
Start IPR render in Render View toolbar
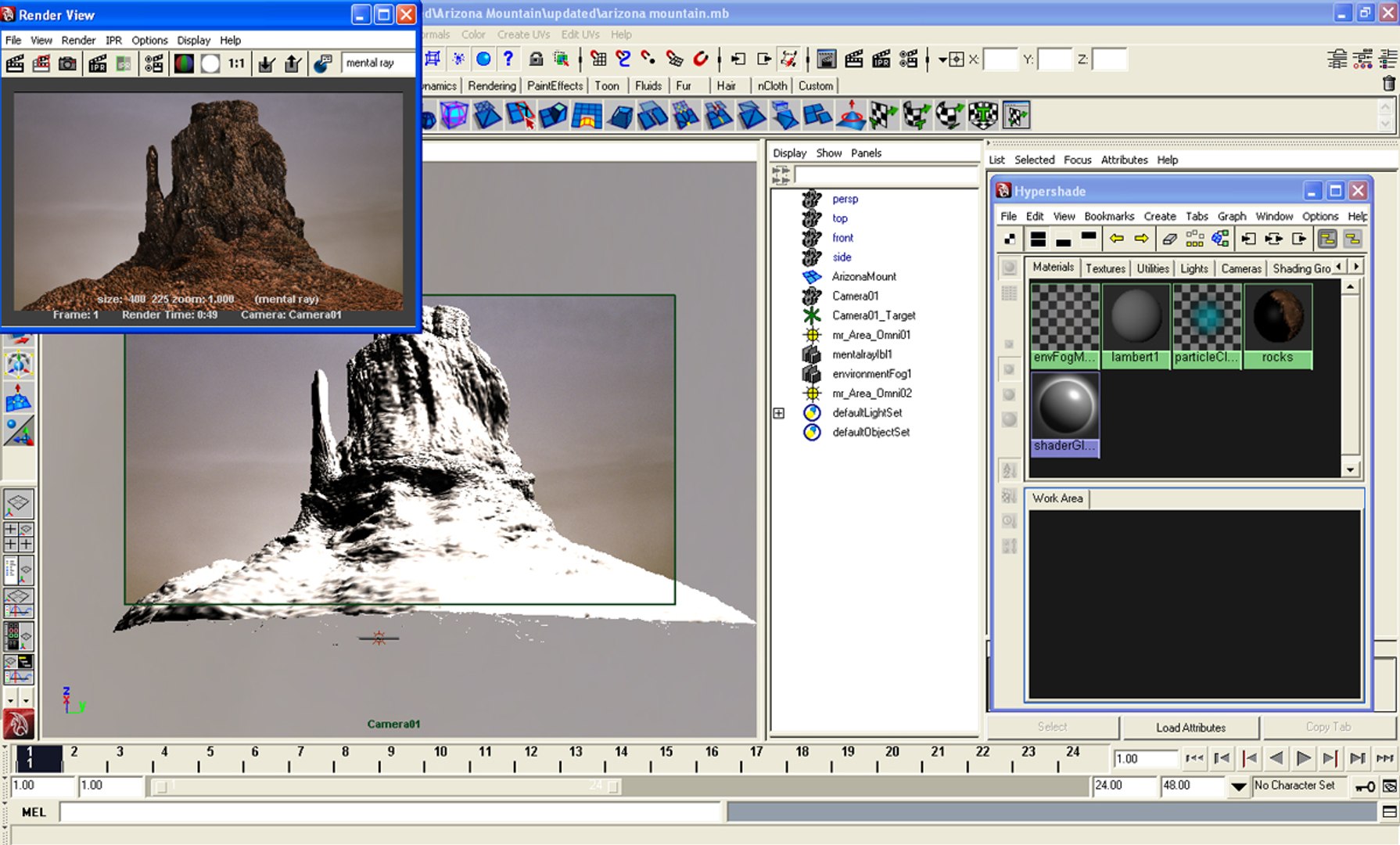(x=97, y=63)
